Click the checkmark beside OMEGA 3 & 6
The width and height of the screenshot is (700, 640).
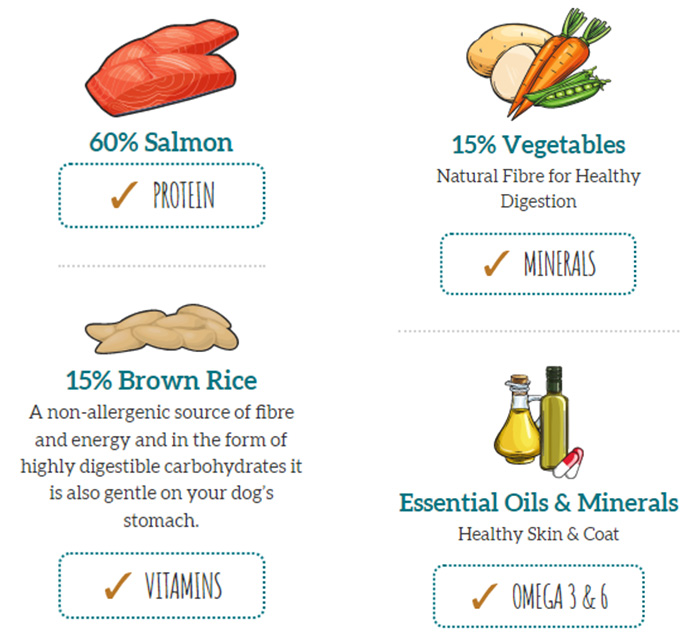pyautogui.click(x=486, y=597)
